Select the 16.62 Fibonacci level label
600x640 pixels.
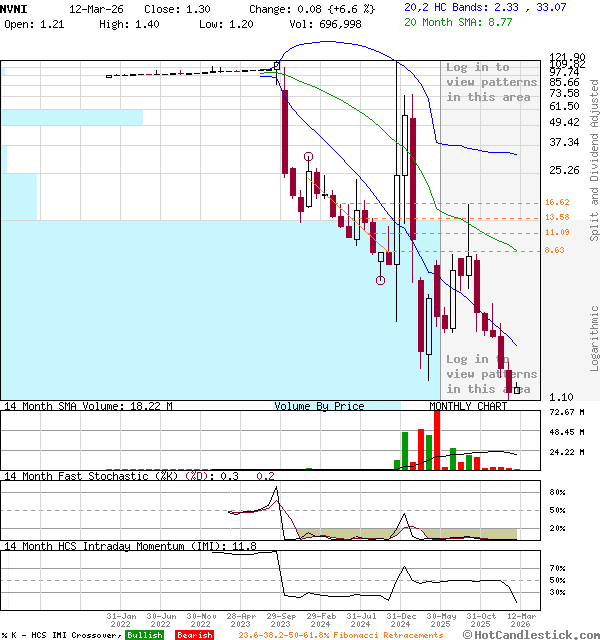(x=557, y=202)
